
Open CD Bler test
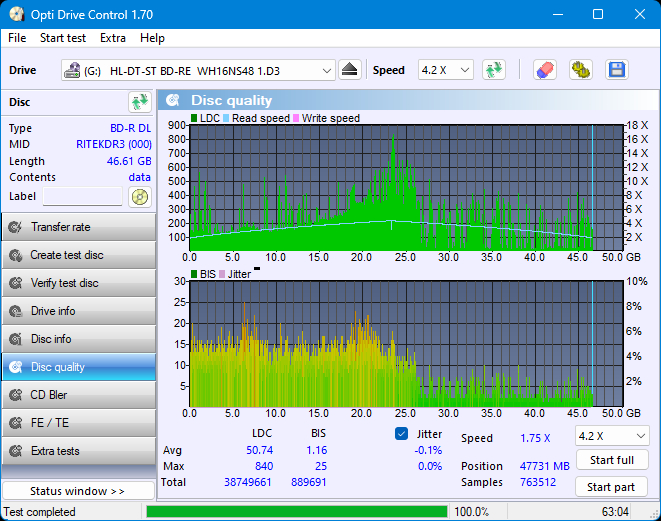(x=79, y=395)
